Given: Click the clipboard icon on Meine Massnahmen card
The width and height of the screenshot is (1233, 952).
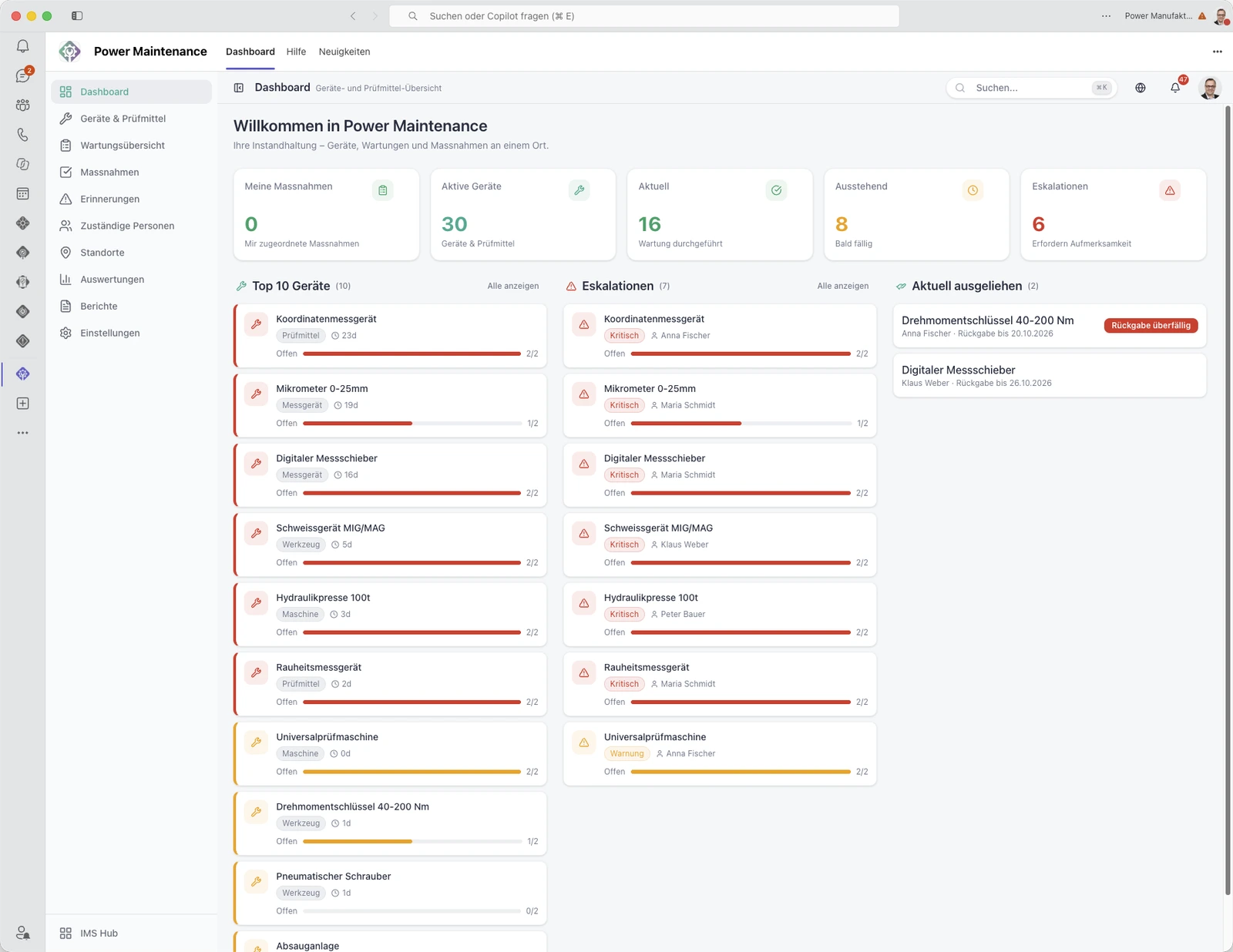Looking at the screenshot, I should tap(383, 190).
